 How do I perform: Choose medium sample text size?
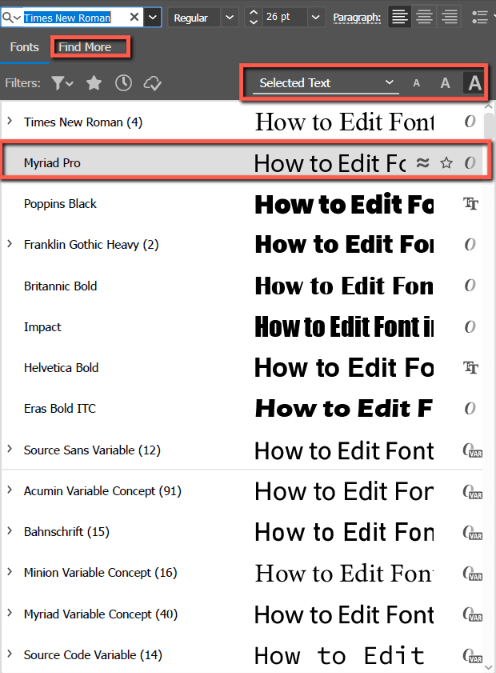(445, 83)
